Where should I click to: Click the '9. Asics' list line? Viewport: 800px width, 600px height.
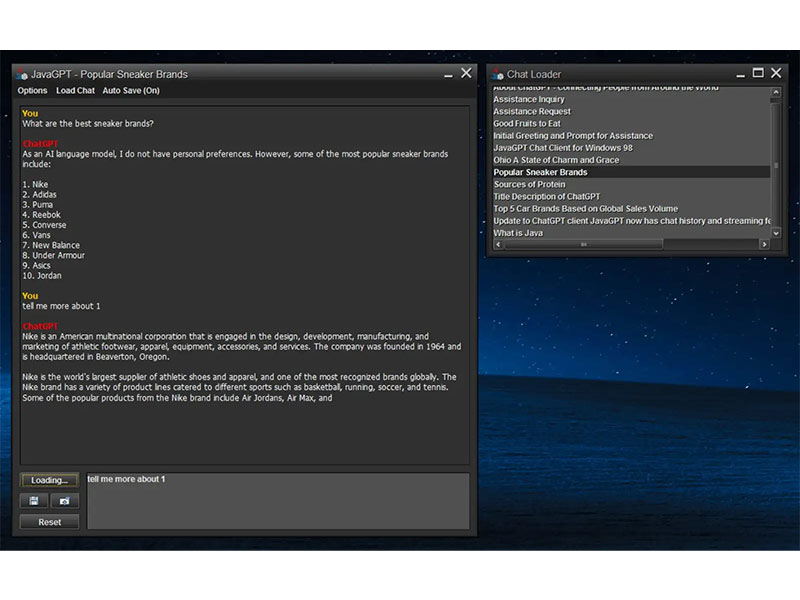click(36, 266)
